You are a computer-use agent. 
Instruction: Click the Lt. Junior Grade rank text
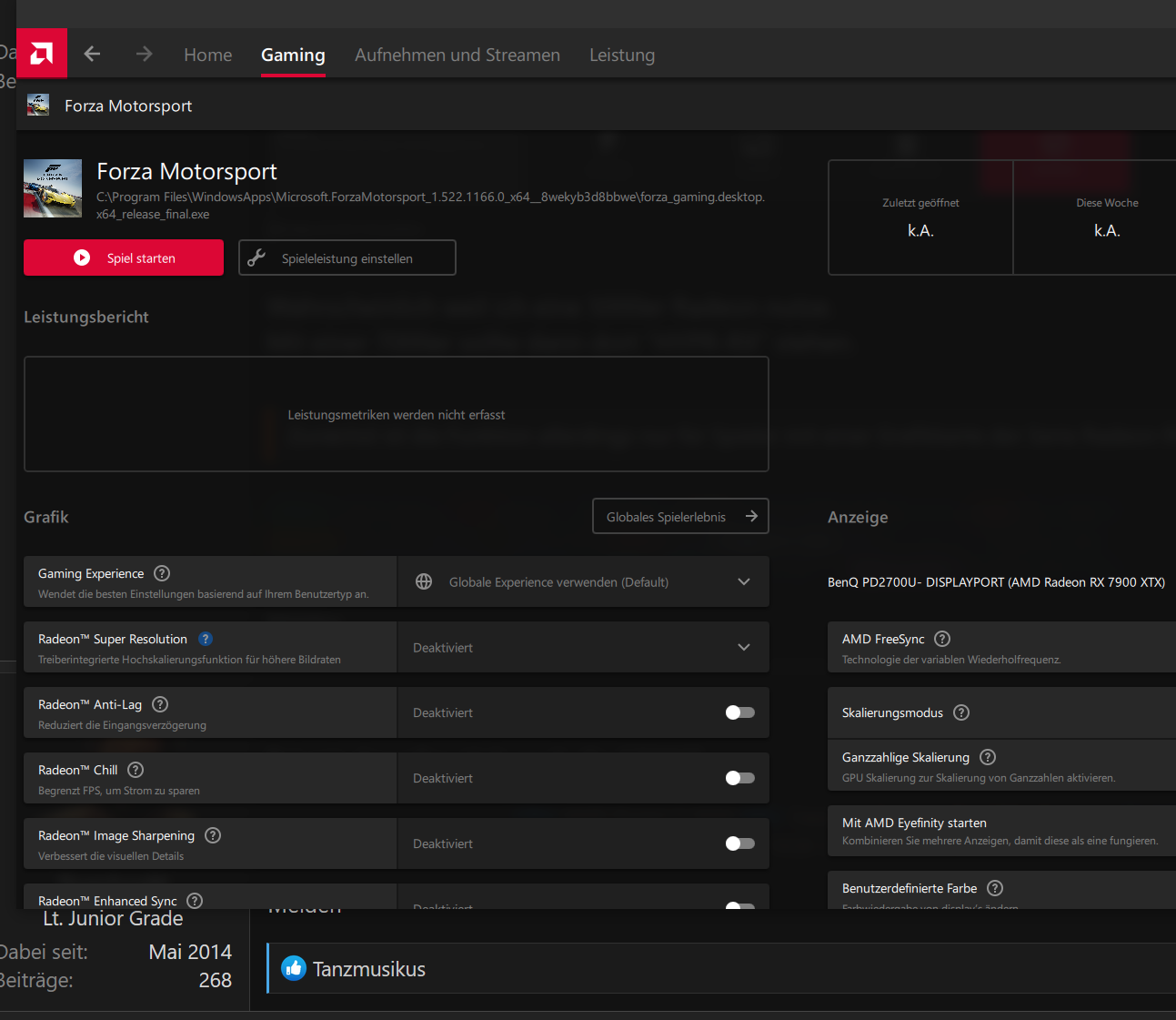pos(113,919)
